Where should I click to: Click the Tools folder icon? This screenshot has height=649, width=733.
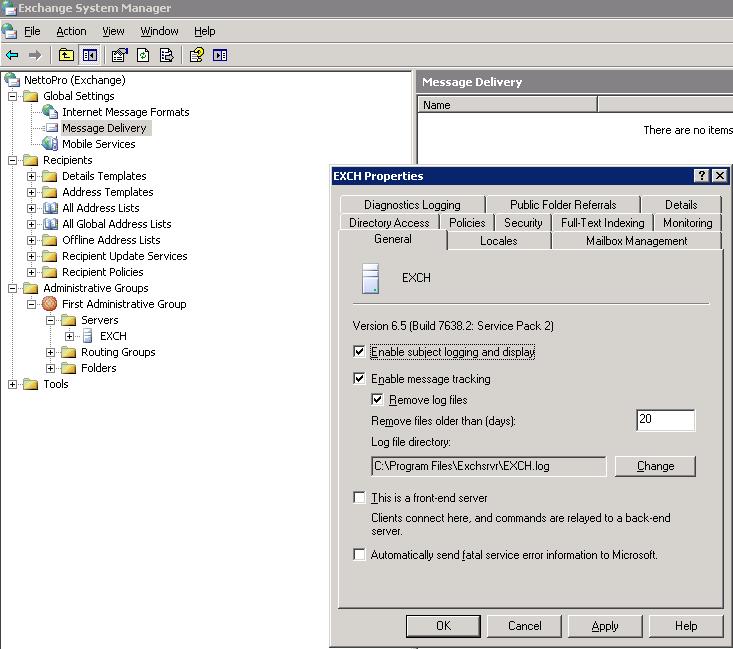point(30,384)
